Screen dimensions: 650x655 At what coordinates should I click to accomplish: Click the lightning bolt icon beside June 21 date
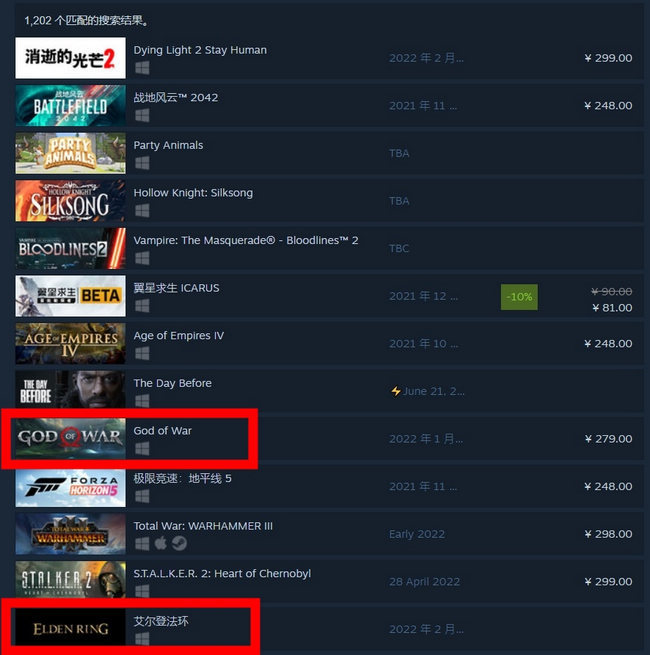tap(396, 391)
